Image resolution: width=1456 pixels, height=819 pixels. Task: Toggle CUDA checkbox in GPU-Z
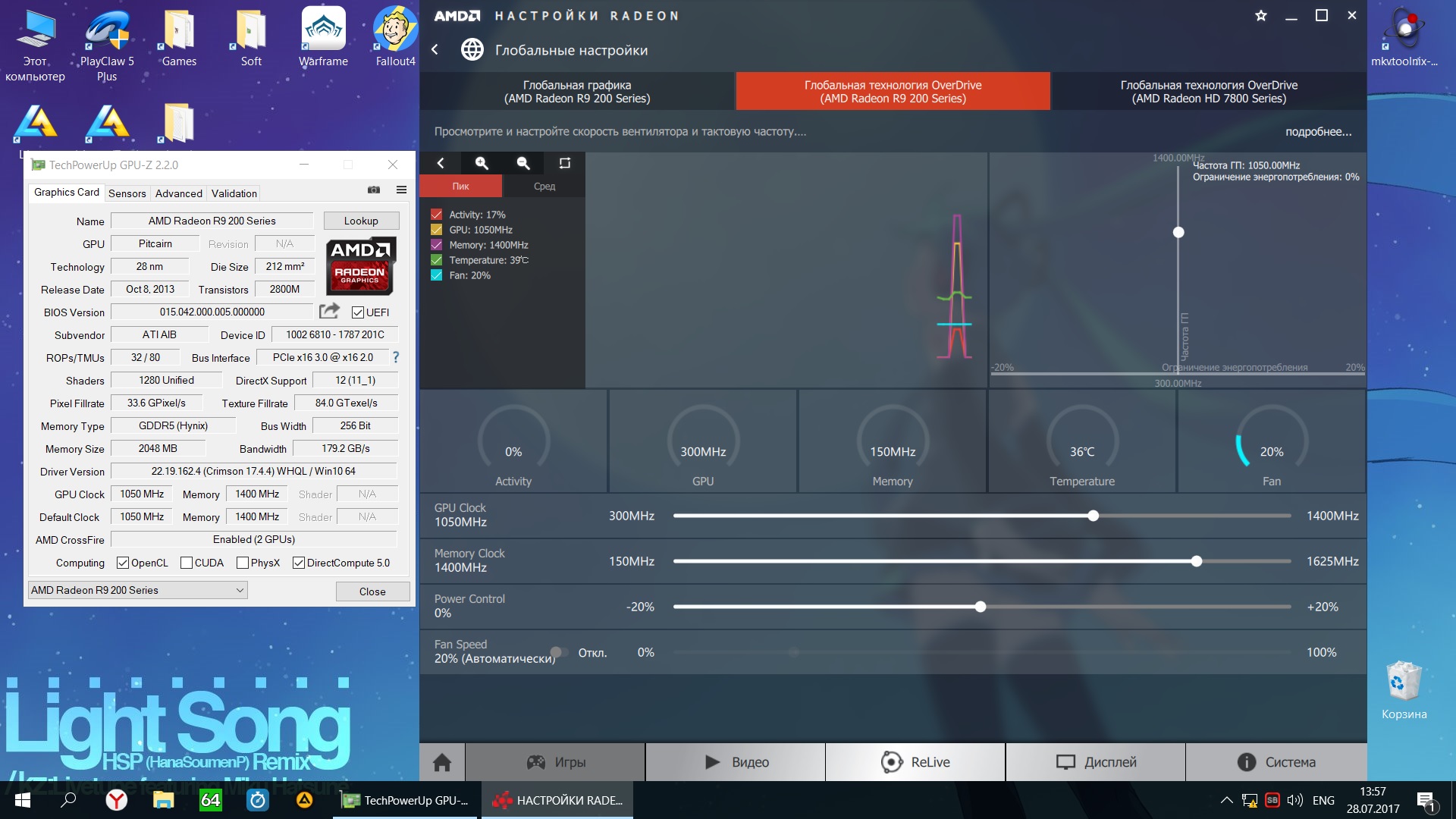coord(187,563)
